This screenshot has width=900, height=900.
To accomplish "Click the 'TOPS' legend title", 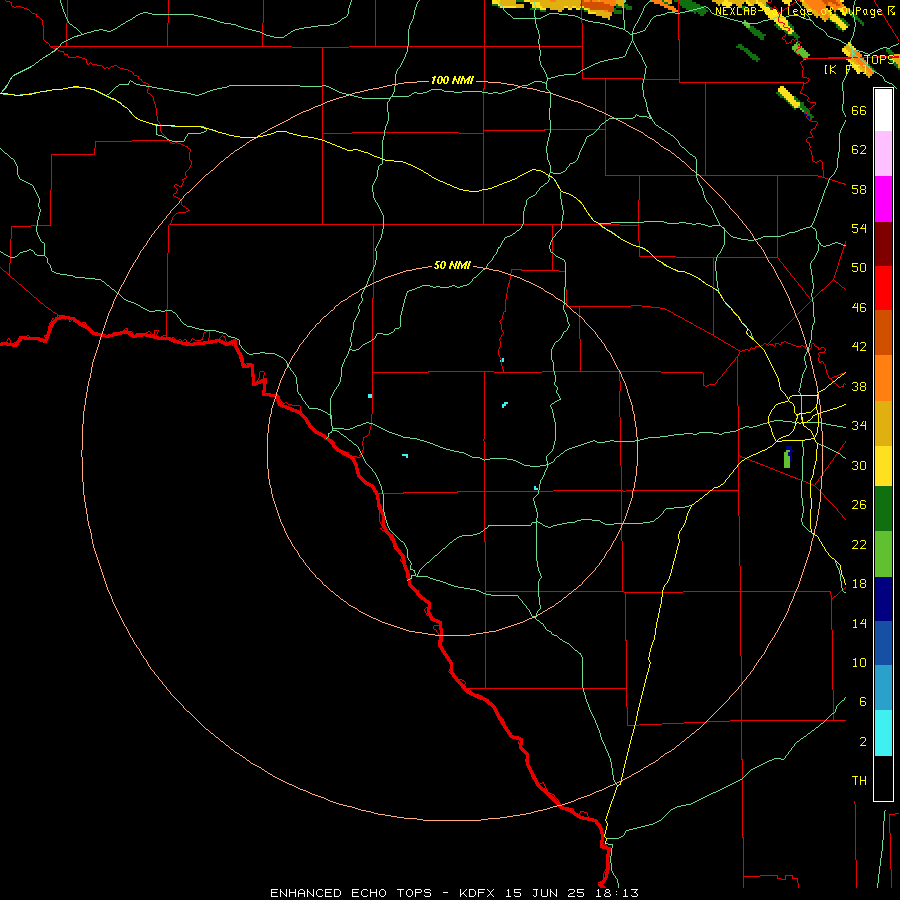I will 878,60.
